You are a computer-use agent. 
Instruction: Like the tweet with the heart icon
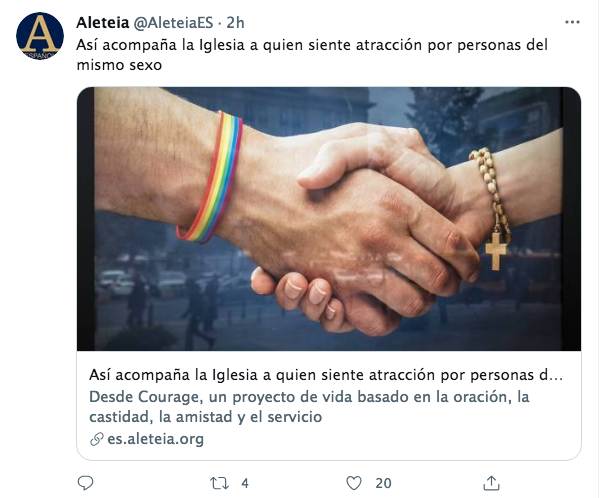point(354,483)
